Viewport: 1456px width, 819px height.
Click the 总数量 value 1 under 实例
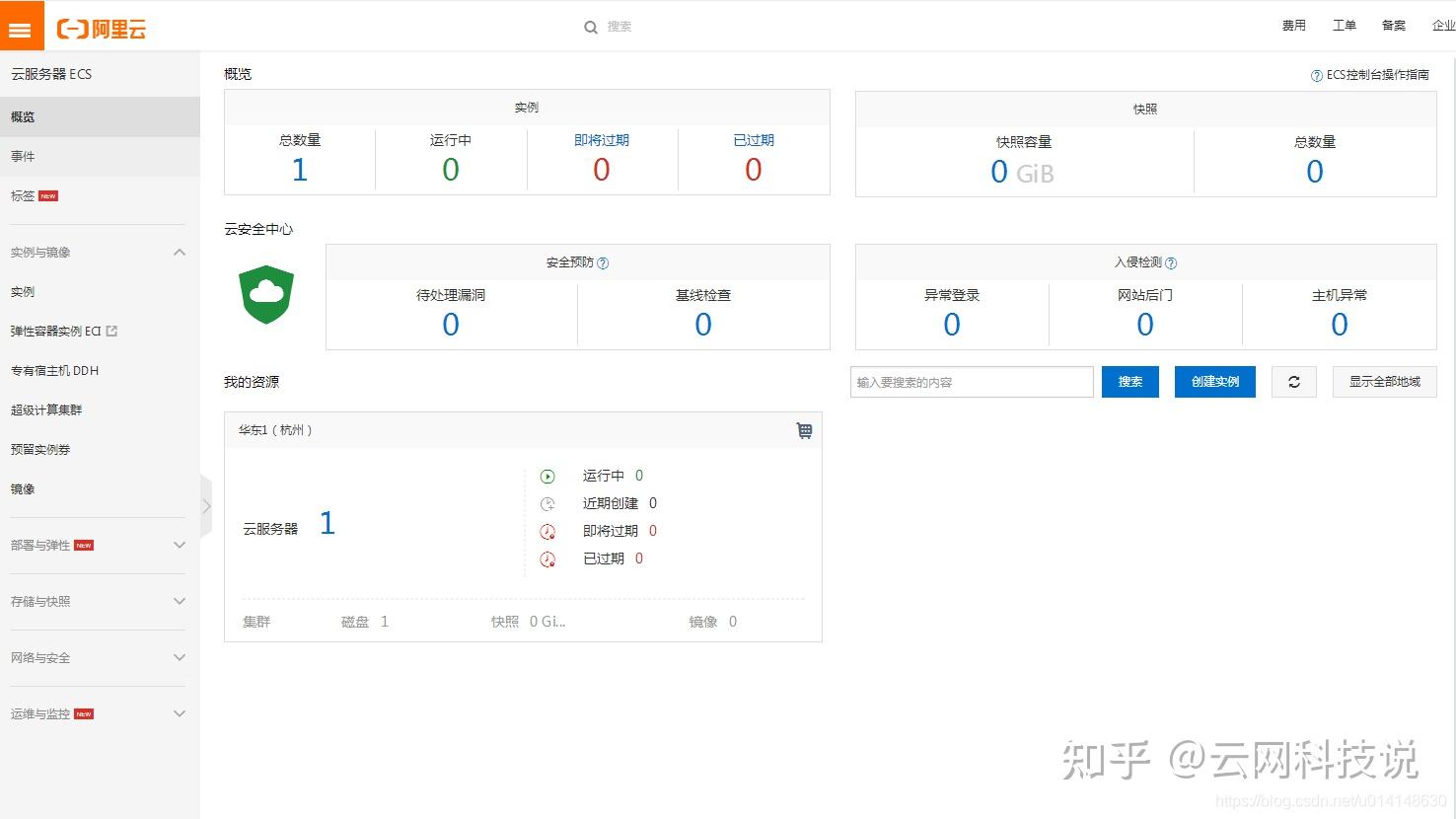[300, 170]
